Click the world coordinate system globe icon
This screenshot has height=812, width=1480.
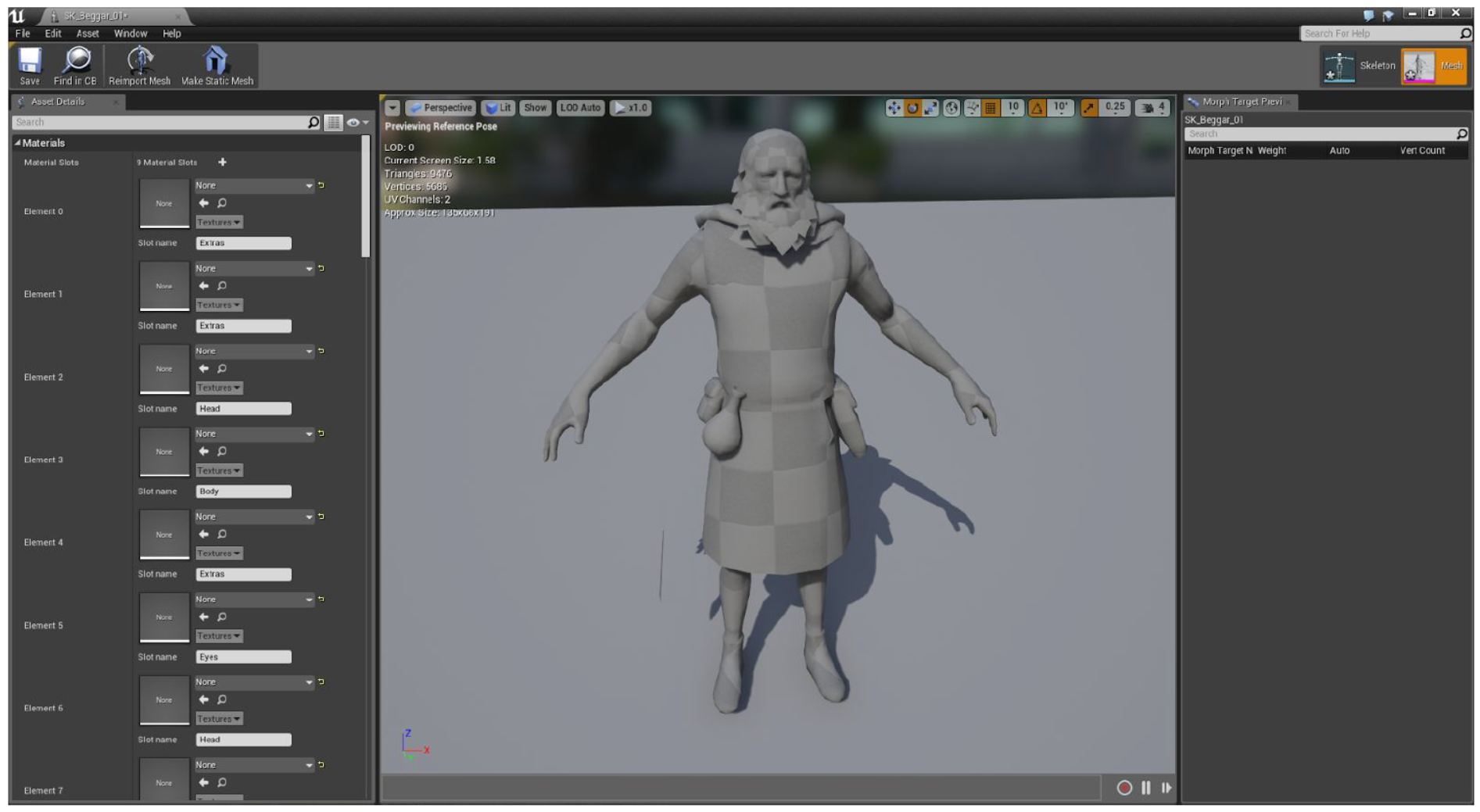pos(951,108)
